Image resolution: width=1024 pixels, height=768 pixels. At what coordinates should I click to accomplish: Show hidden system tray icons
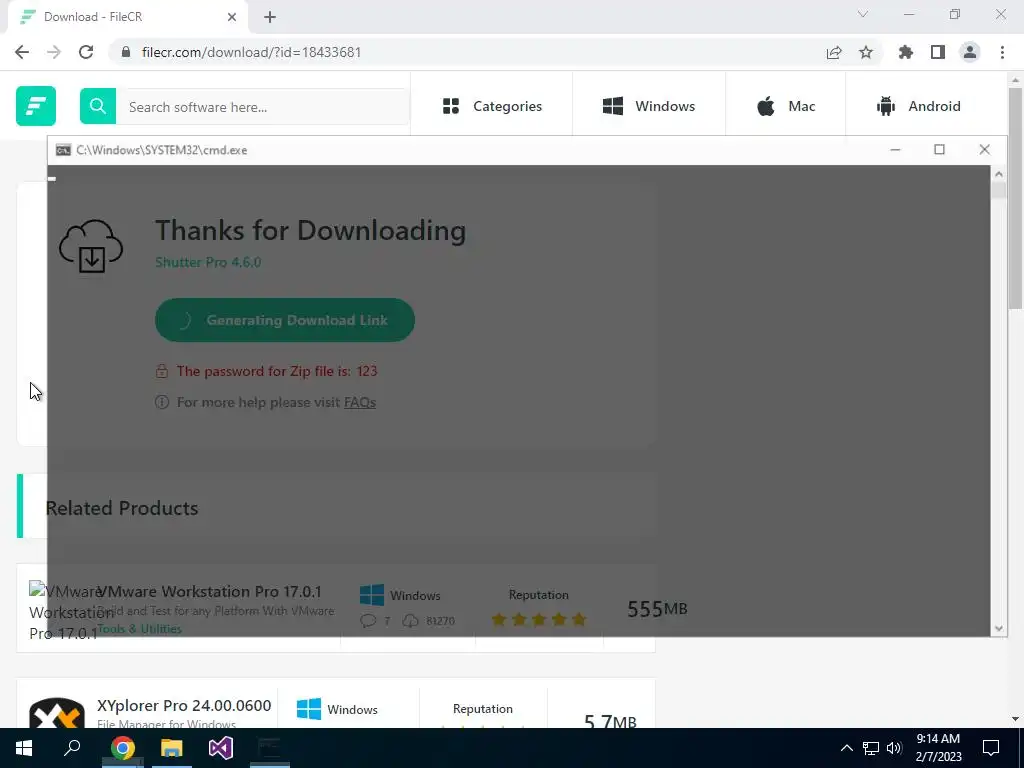coord(846,748)
